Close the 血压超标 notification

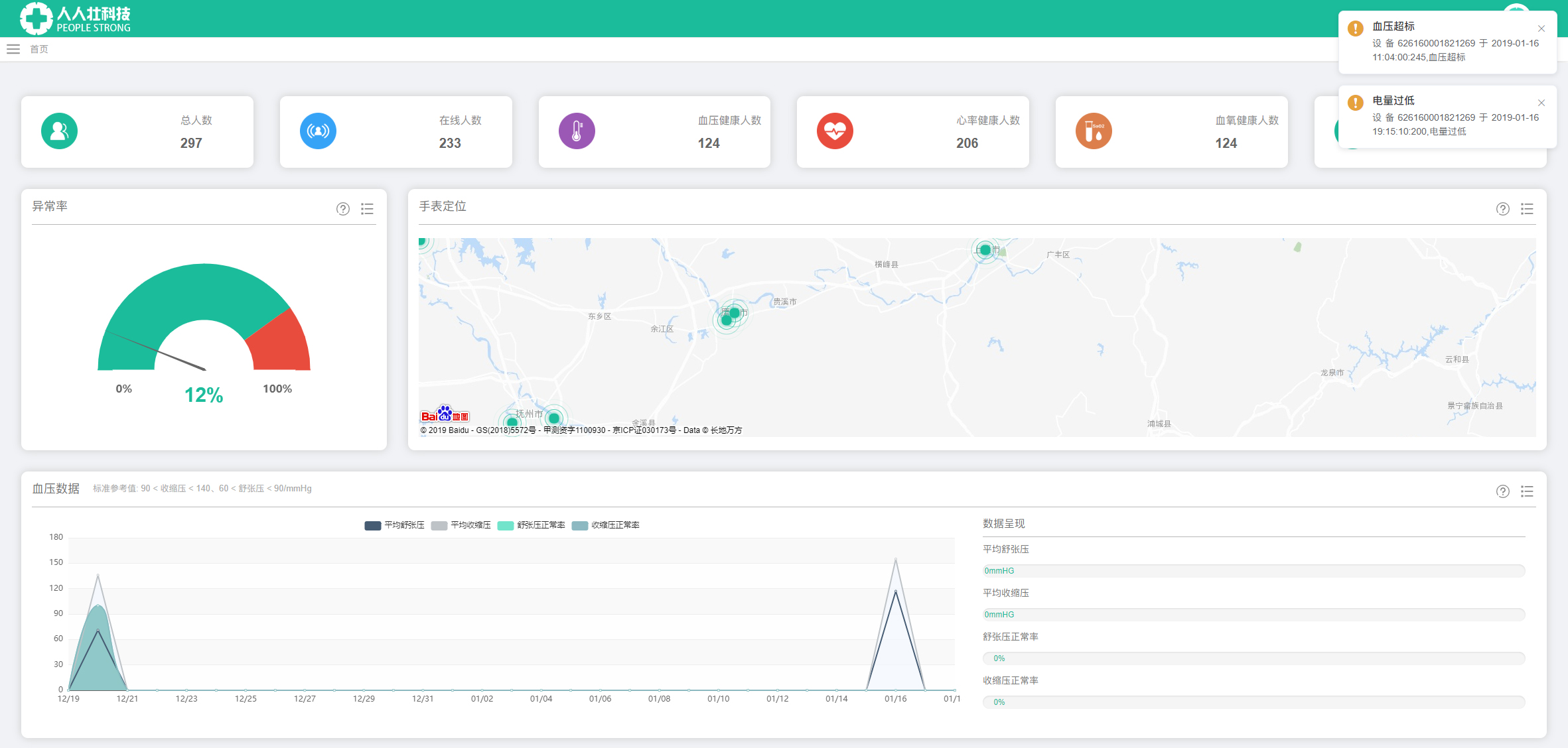click(x=1541, y=29)
